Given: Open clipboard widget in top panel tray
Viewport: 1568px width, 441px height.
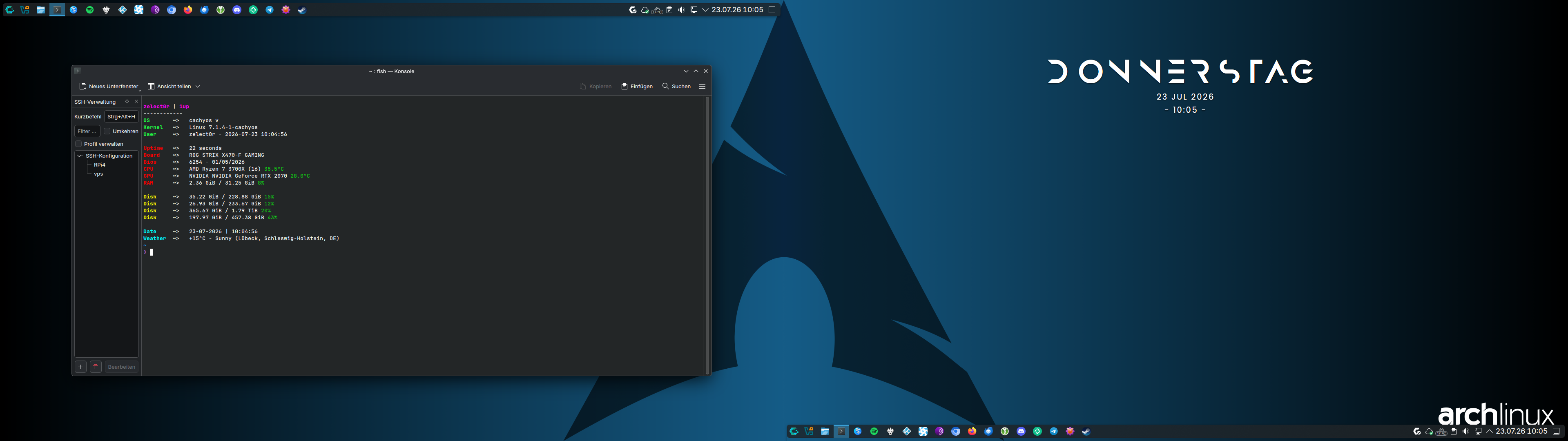Looking at the screenshot, I should (669, 10).
